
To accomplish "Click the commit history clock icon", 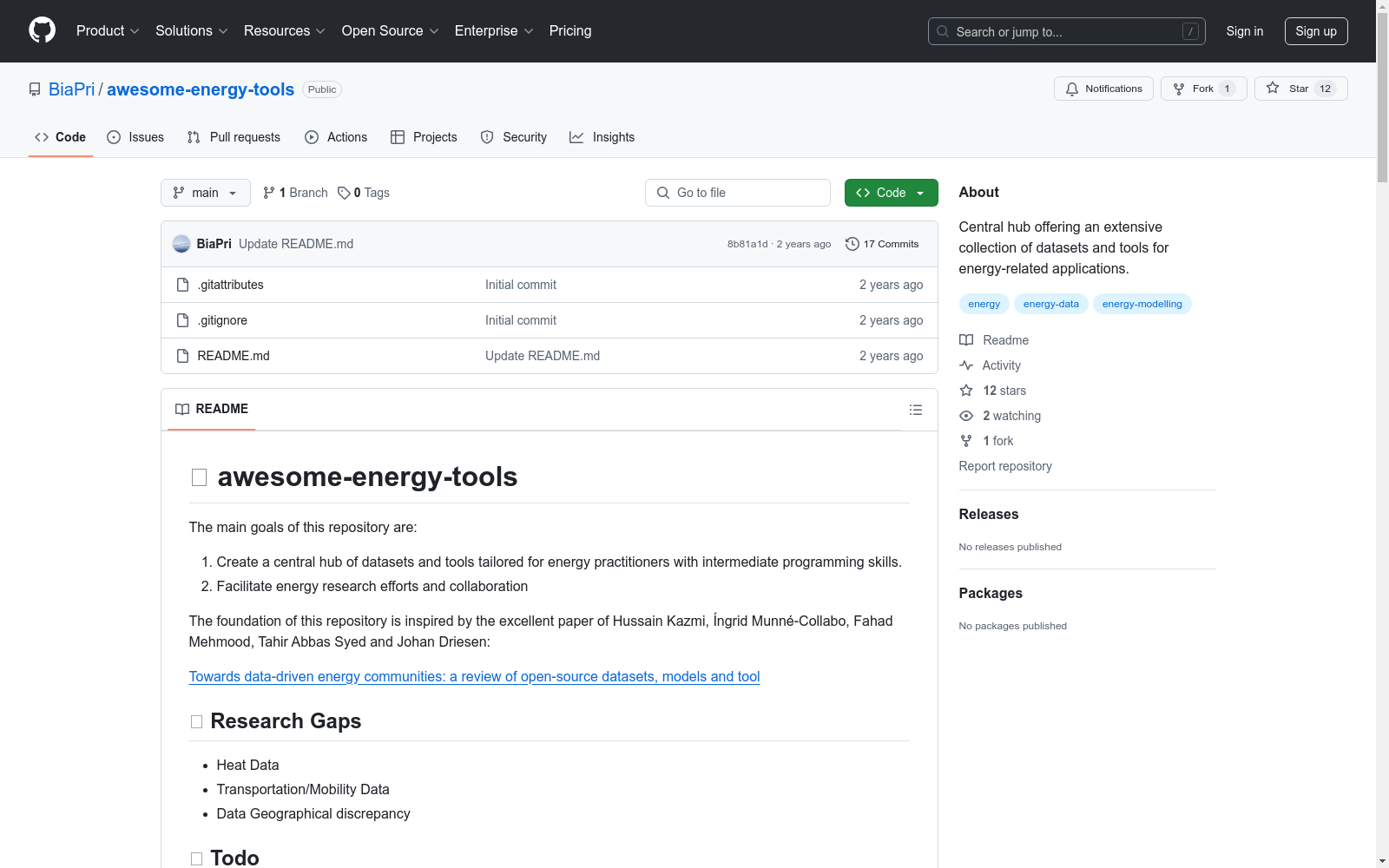I will (852, 244).
